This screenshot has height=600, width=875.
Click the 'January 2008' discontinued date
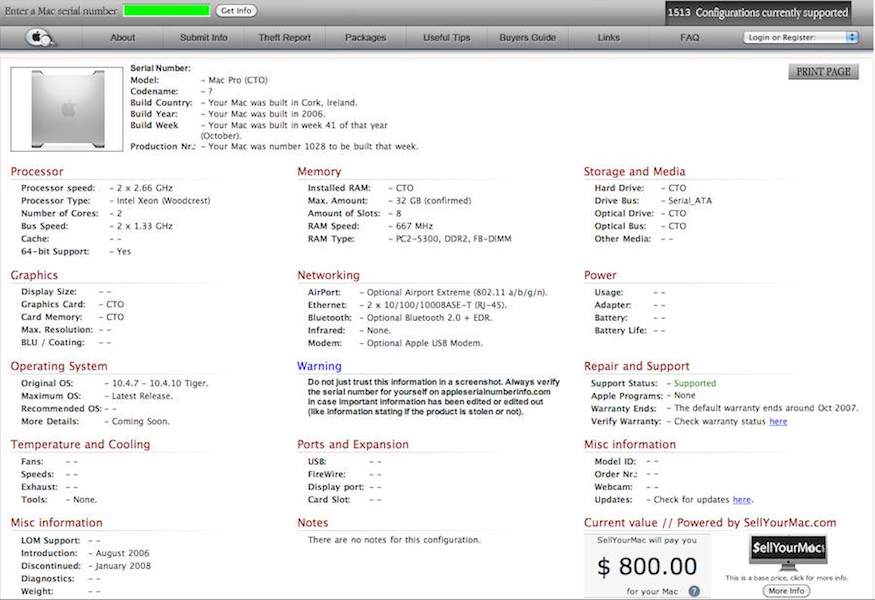click(x=123, y=565)
